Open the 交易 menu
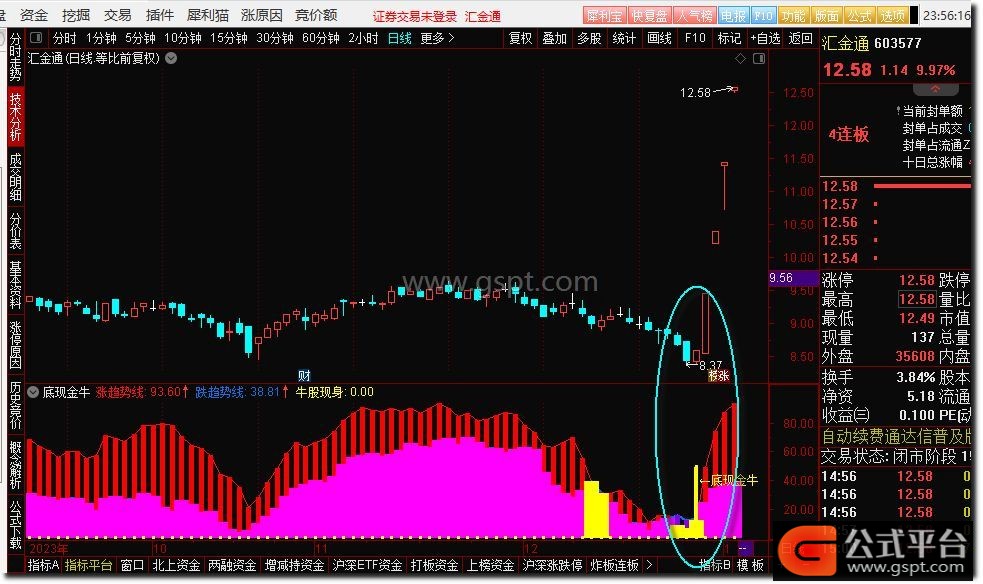This screenshot has width=983, height=584. [117, 15]
